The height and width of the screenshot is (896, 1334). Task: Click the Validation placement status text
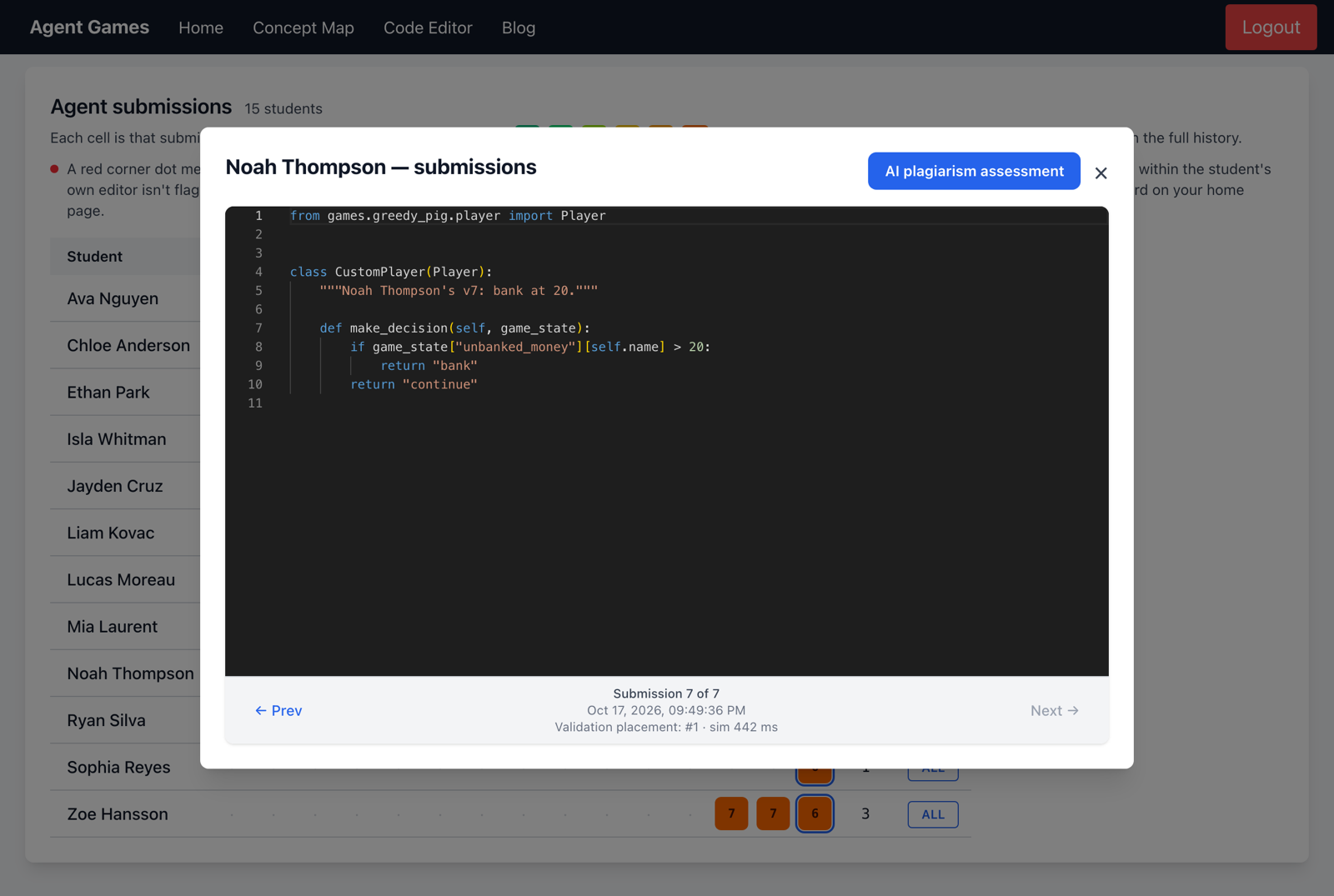click(666, 727)
